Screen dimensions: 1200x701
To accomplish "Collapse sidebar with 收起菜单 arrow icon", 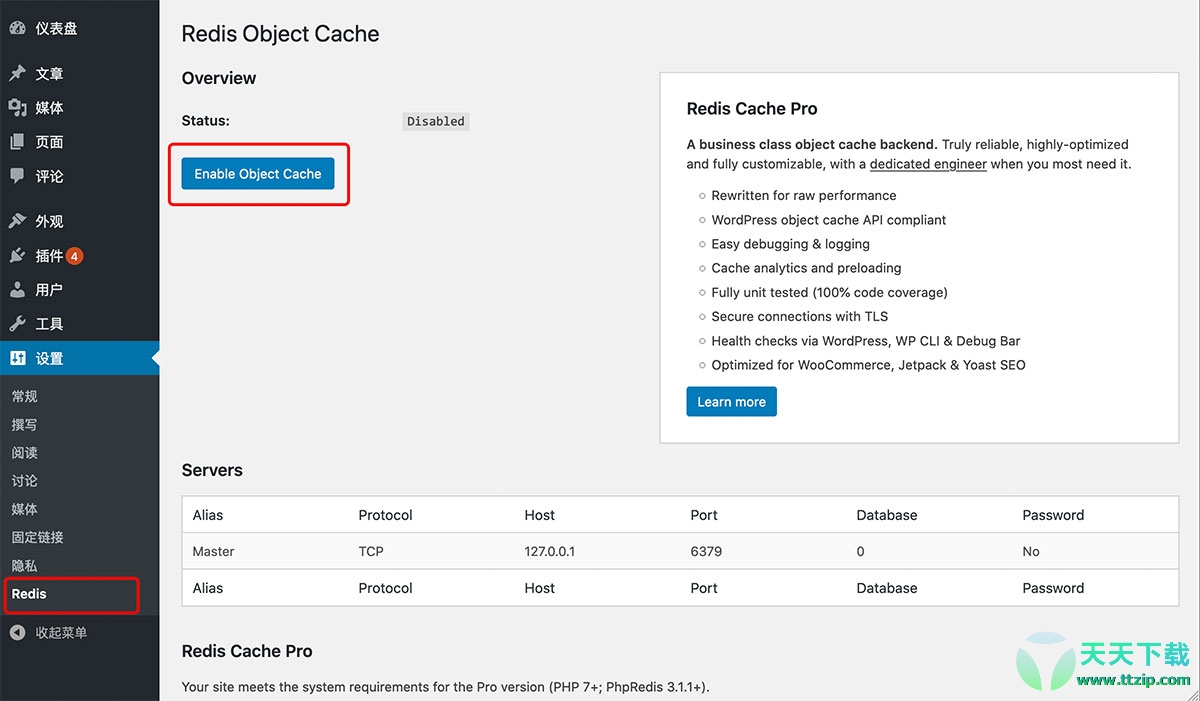I will point(17,632).
